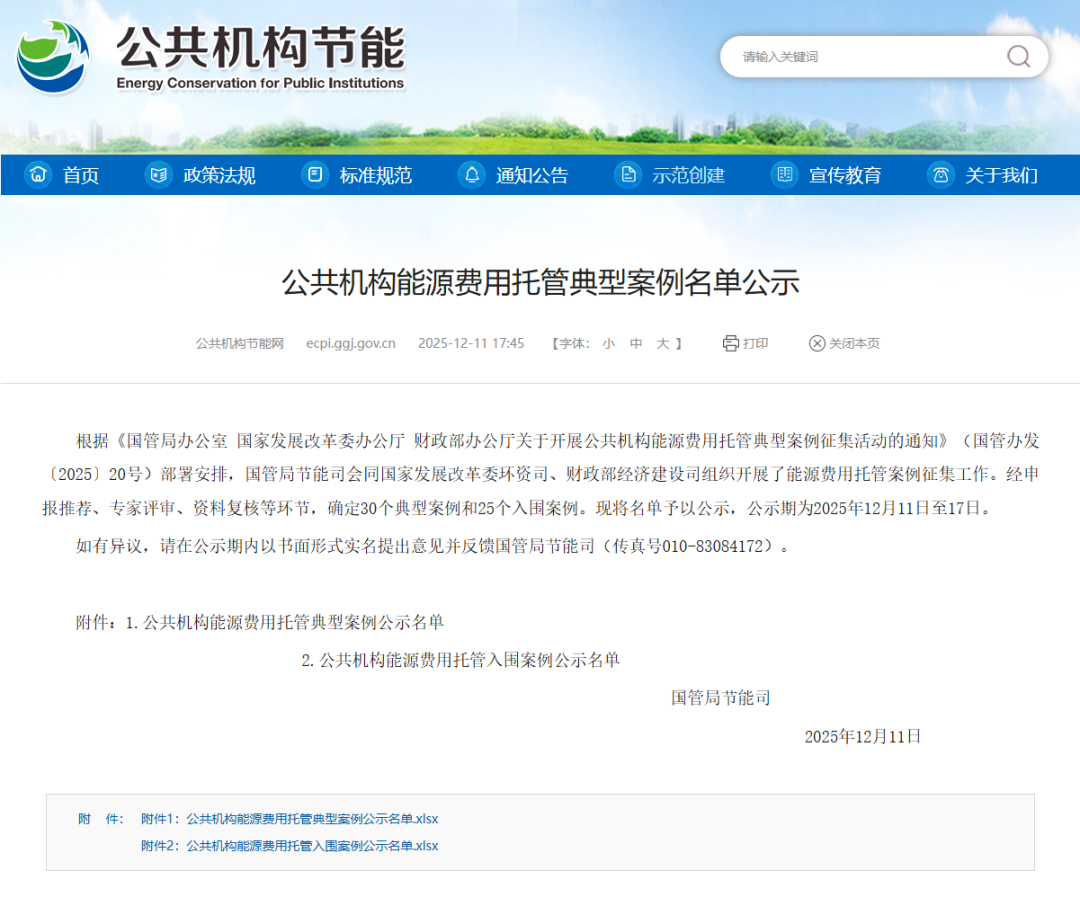Click the 标准规范 document icon
The height and width of the screenshot is (924, 1080).
pos(314,174)
